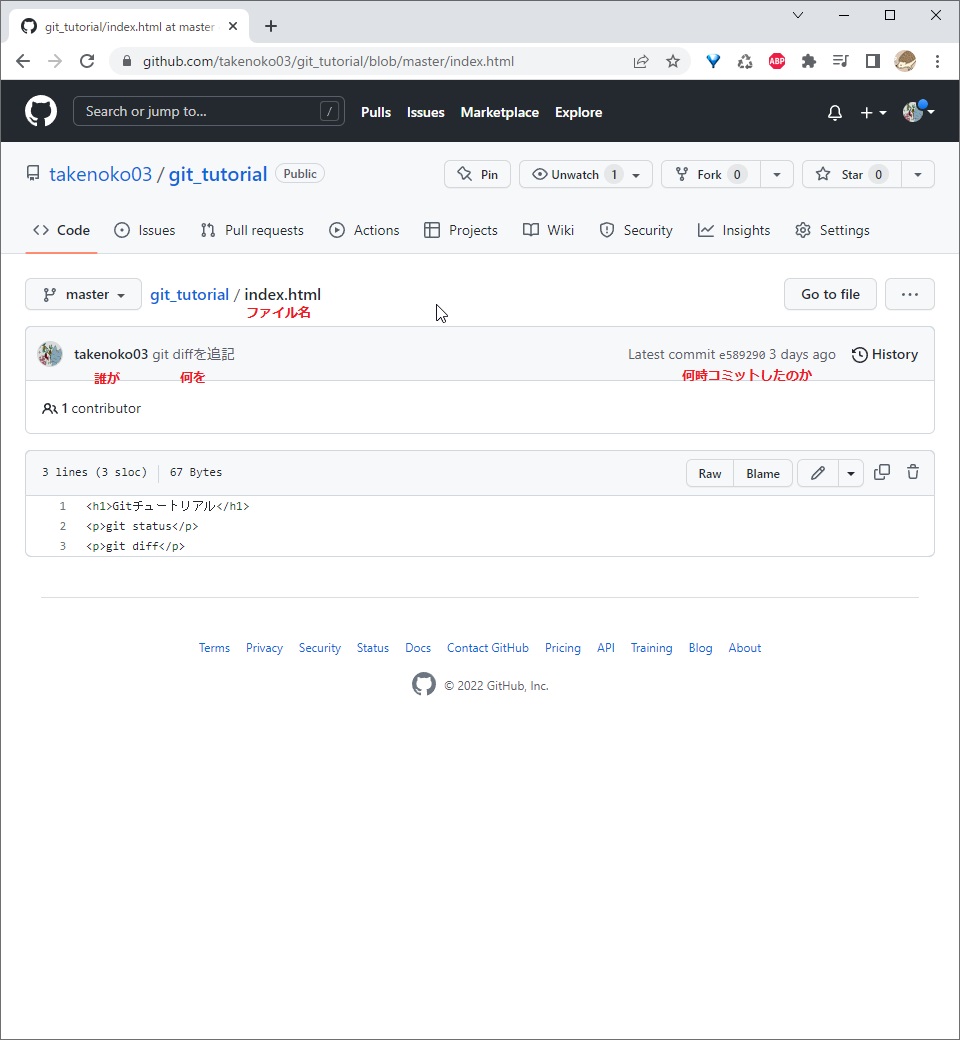Click the browser address bar URL
The width and height of the screenshot is (960, 1040).
[328, 62]
